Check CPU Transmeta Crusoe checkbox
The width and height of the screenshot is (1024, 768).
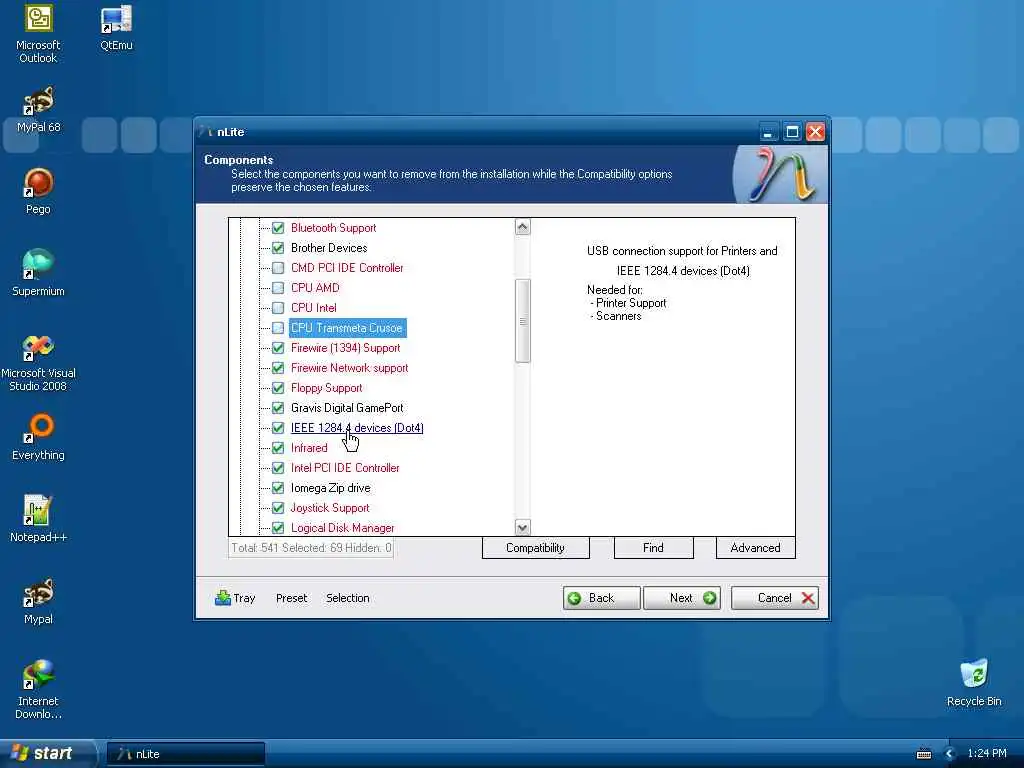tap(278, 328)
